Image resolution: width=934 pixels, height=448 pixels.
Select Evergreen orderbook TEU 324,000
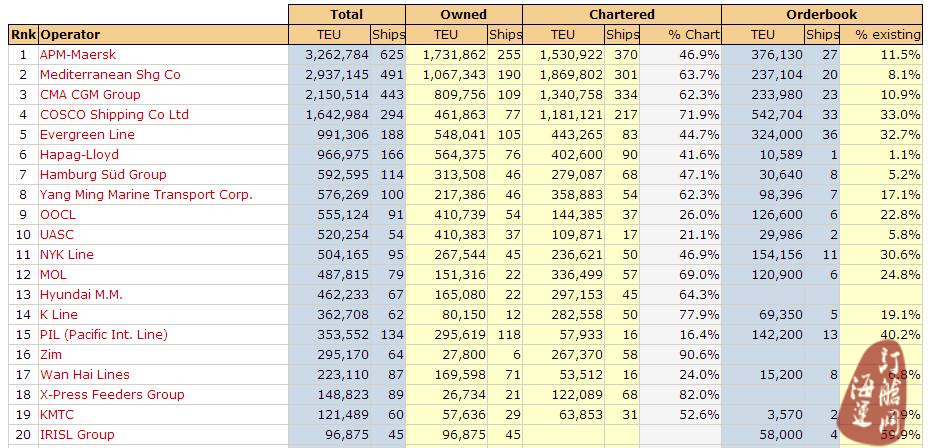pyautogui.click(x=776, y=135)
